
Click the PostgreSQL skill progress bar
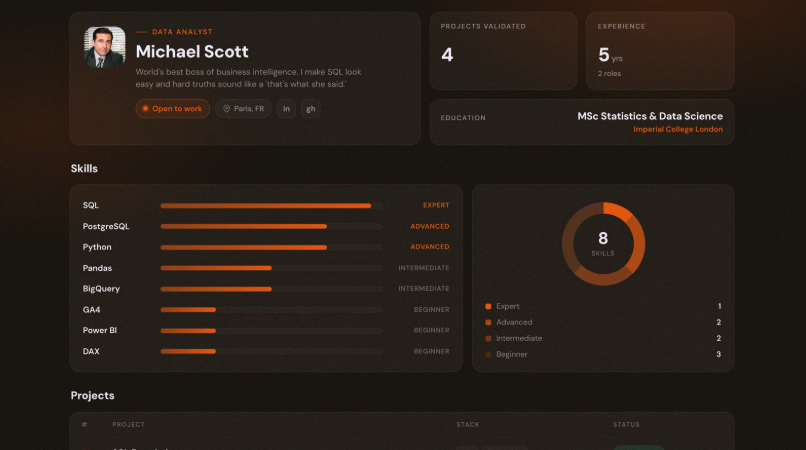tap(271, 226)
